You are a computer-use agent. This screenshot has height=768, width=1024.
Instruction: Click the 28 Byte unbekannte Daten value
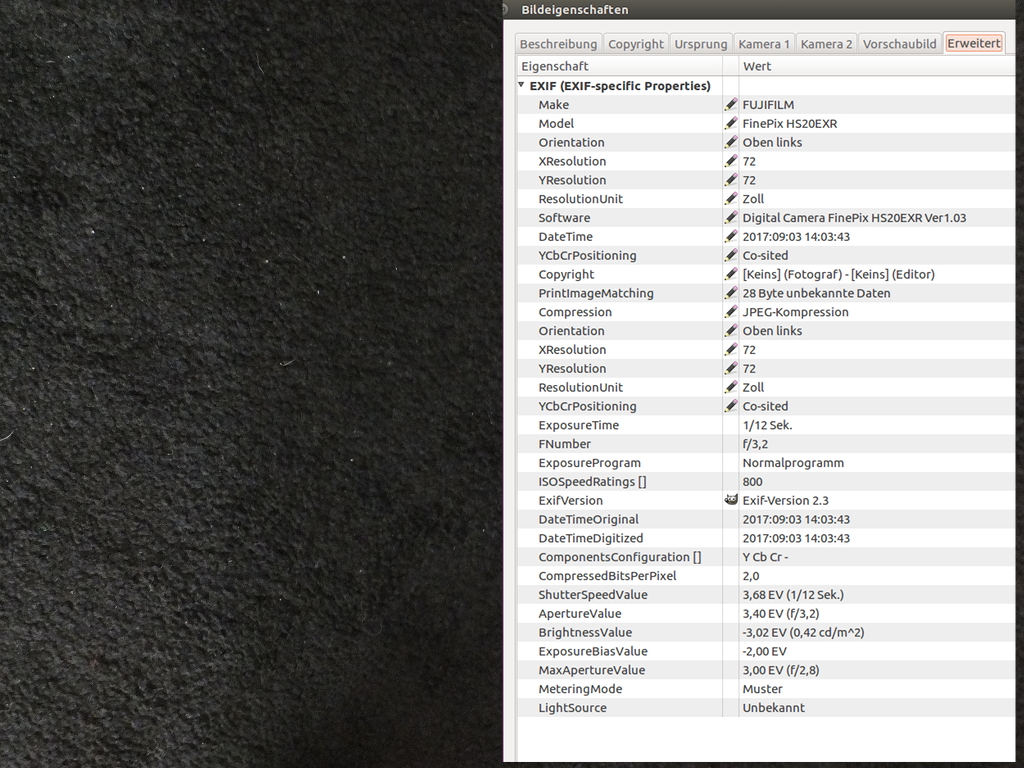point(816,293)
